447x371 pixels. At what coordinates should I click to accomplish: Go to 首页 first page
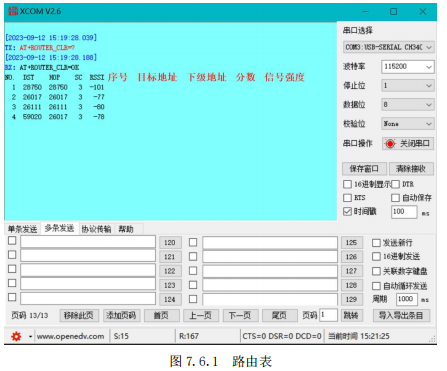point(162,315)
